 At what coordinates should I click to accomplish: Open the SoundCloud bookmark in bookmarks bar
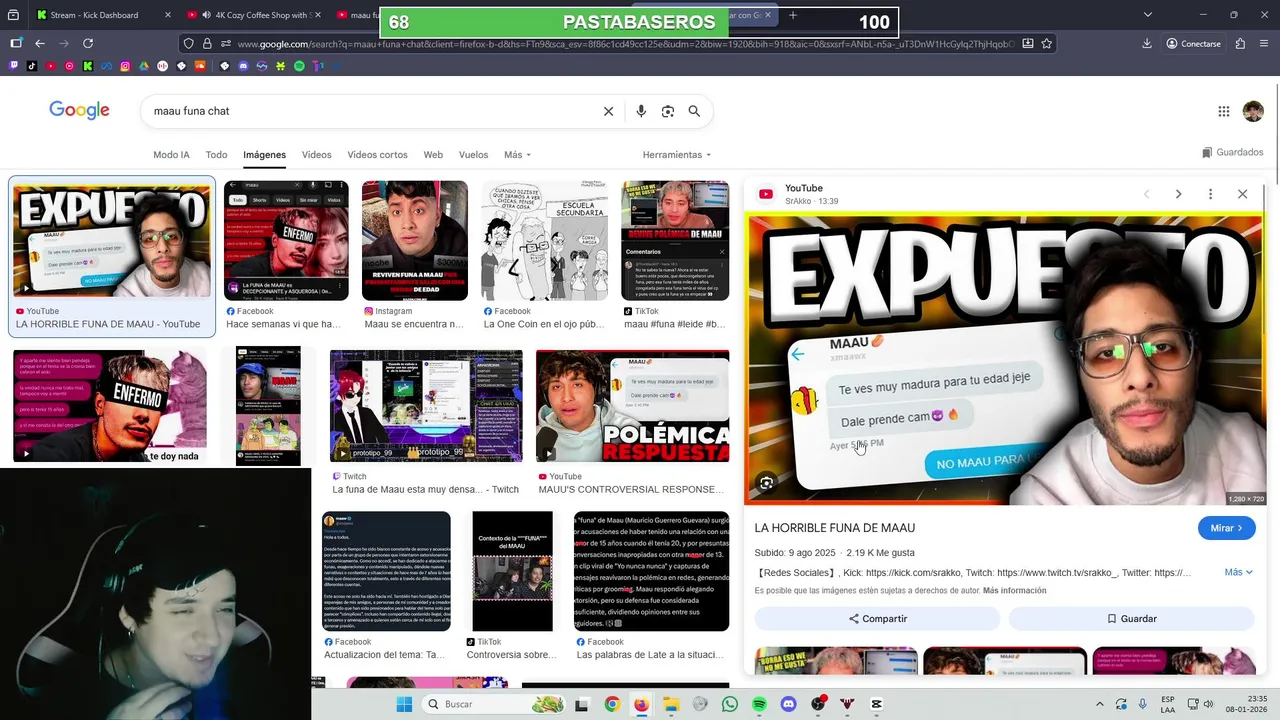200,66
